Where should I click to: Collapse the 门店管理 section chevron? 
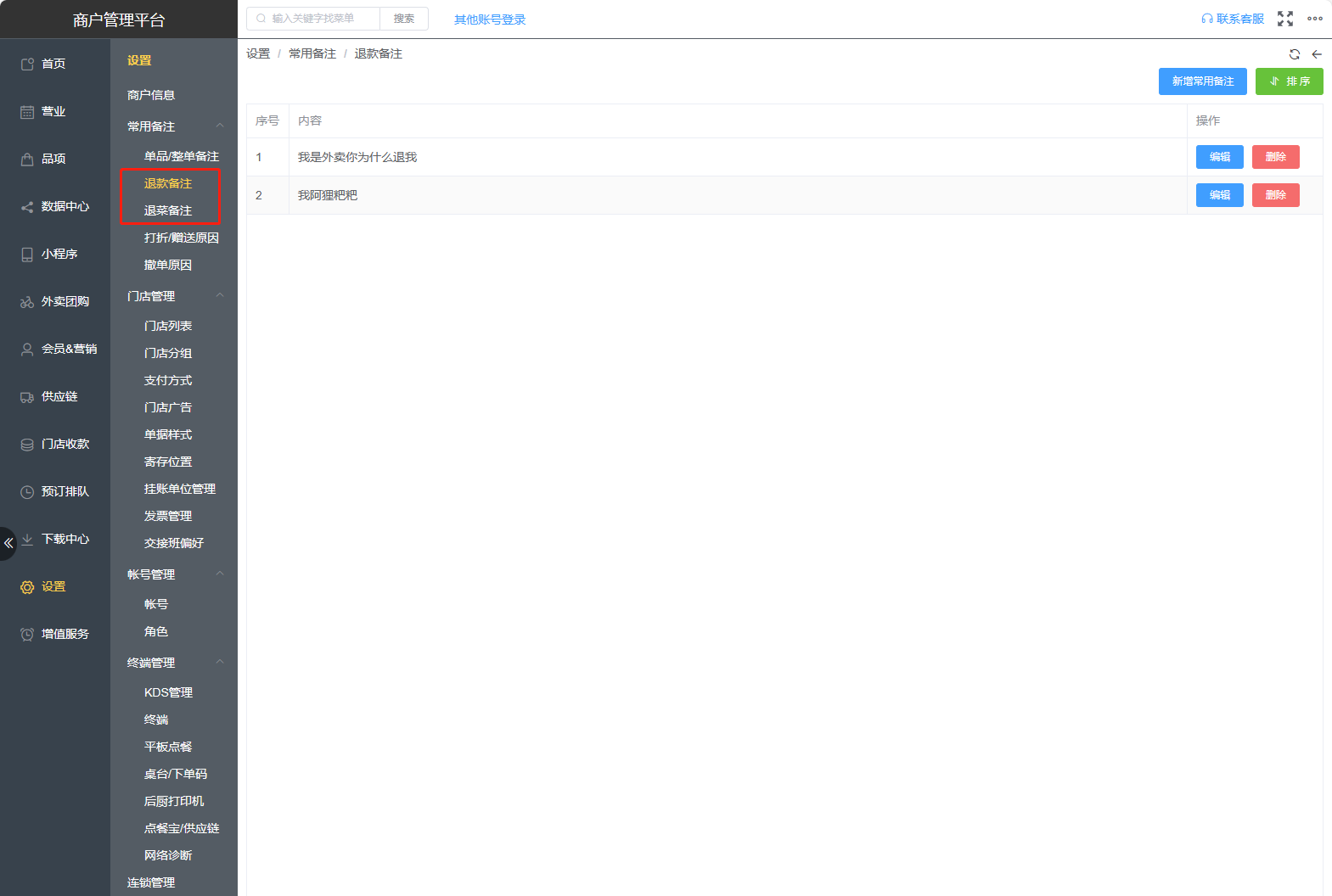pyautogui.click(x=220, y=295)
